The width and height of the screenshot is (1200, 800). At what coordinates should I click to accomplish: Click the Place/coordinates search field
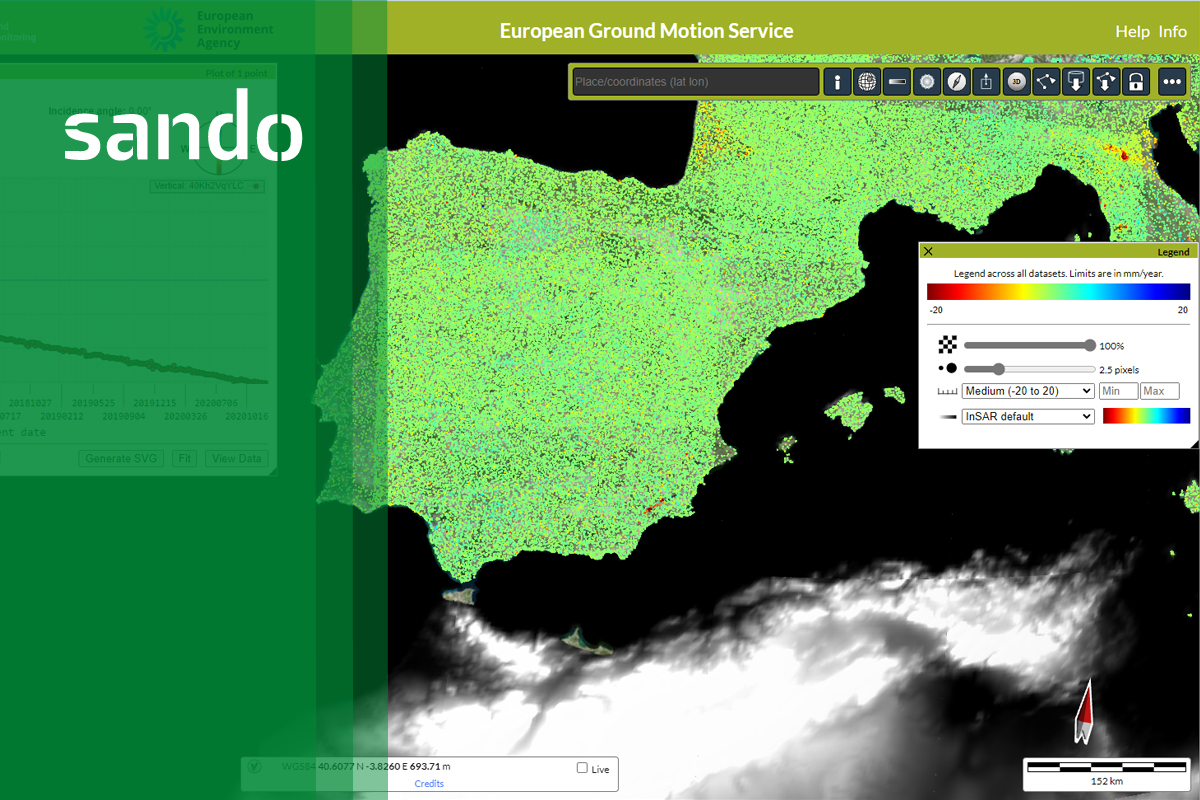point(695,82)
